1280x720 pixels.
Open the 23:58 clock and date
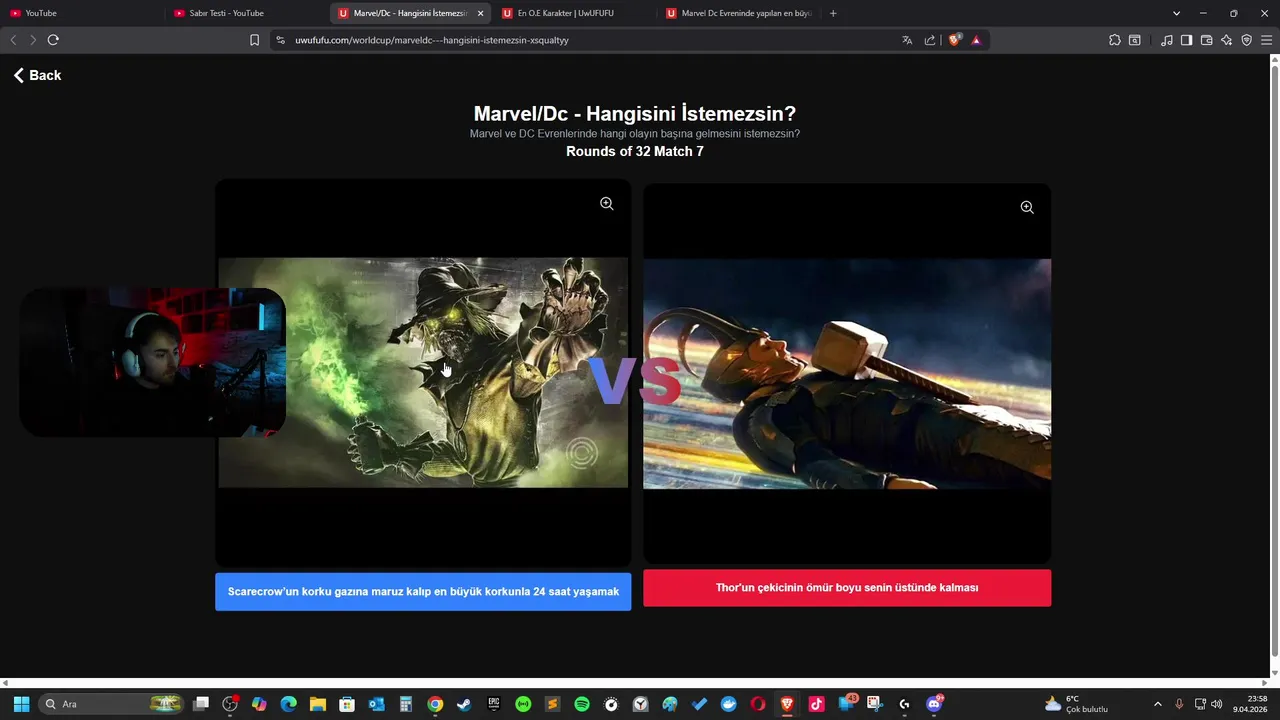1250,704
